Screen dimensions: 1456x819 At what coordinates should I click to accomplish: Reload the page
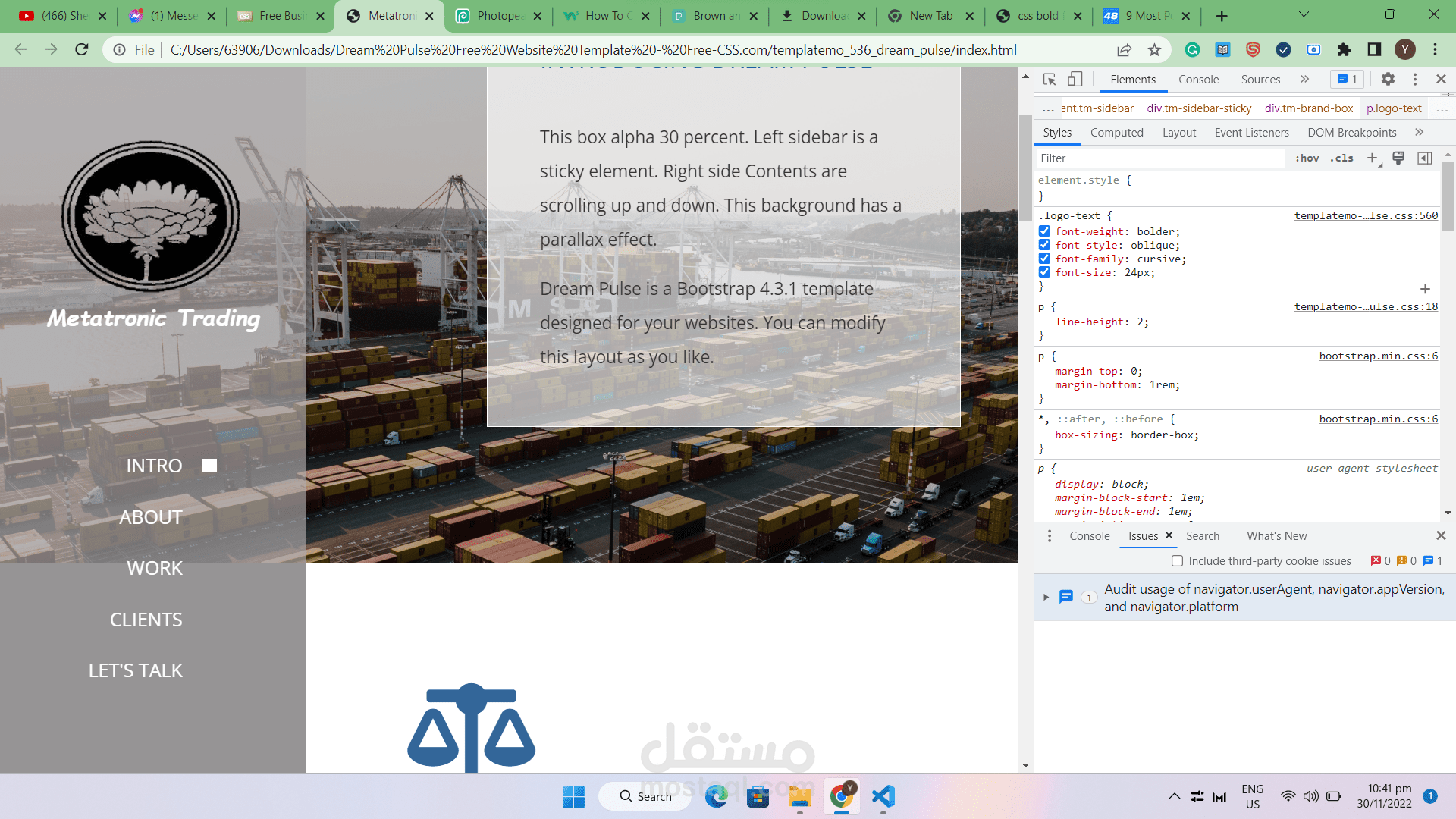82,50
